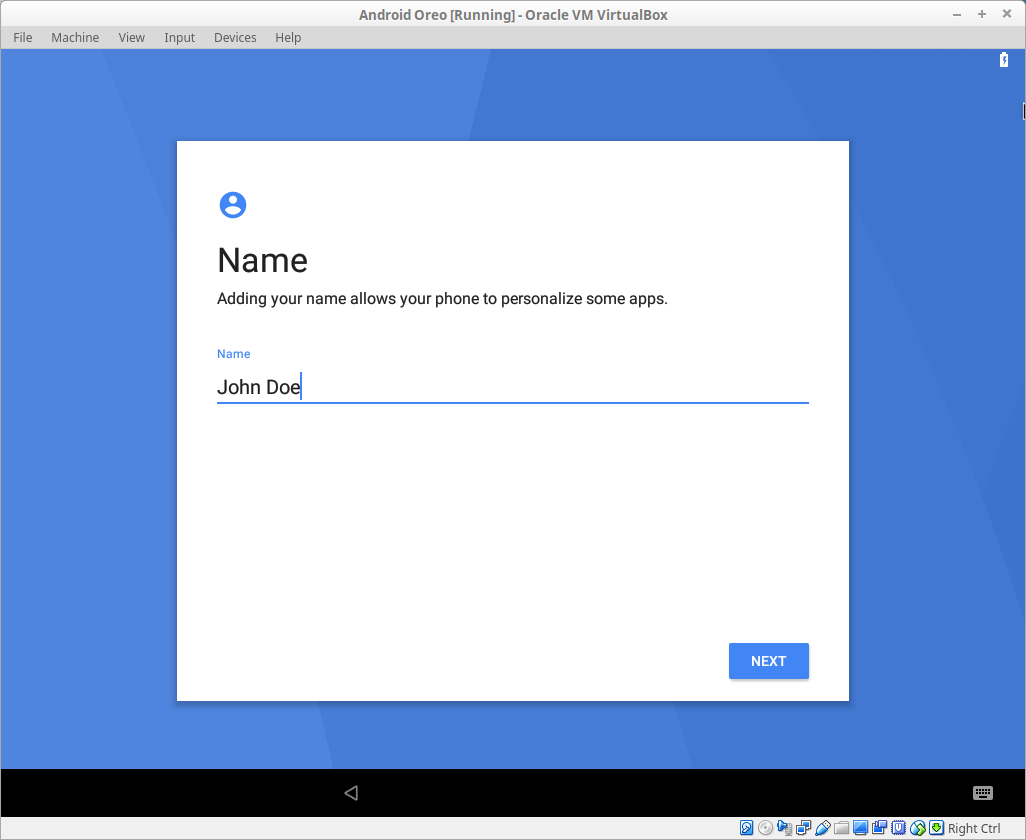Open the View menu
Screen dimensions: 1026x840
pyautogui.click(x=132, y=37)
